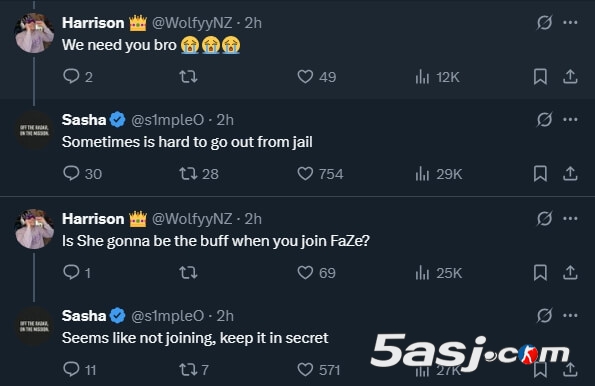The height and width of the screenshot is (386, 595).
Task: Open the @s1mpleO handle on the jail tweet
Action: pos(168,120)
